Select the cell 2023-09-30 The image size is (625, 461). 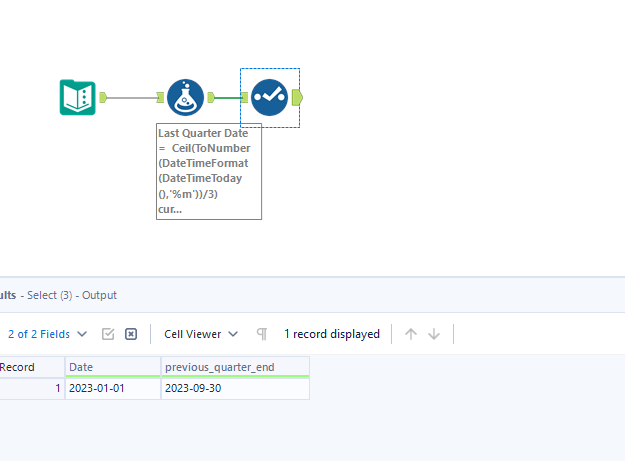(235, 388)
